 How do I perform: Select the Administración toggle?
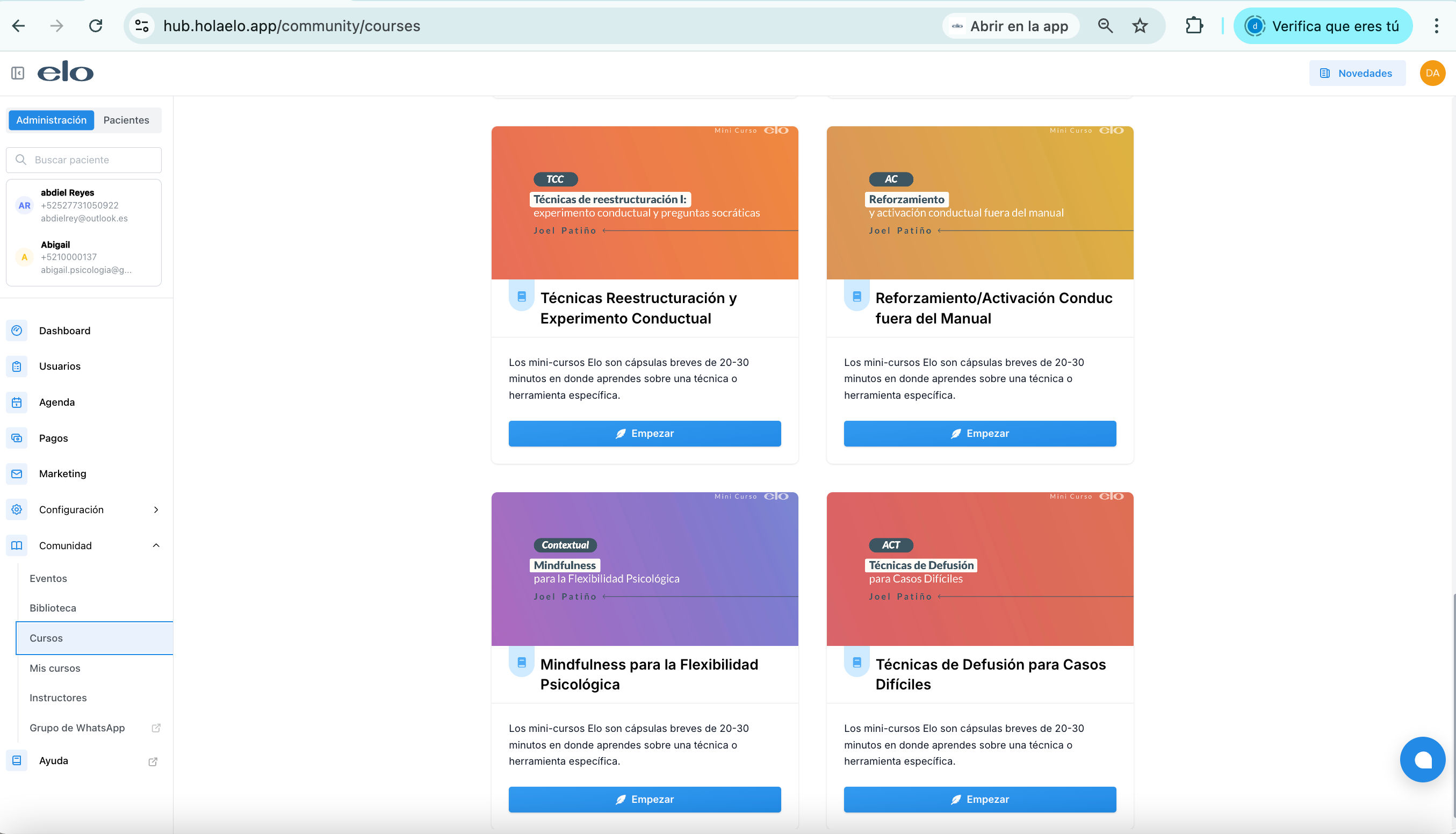click(x=52, y=120)
